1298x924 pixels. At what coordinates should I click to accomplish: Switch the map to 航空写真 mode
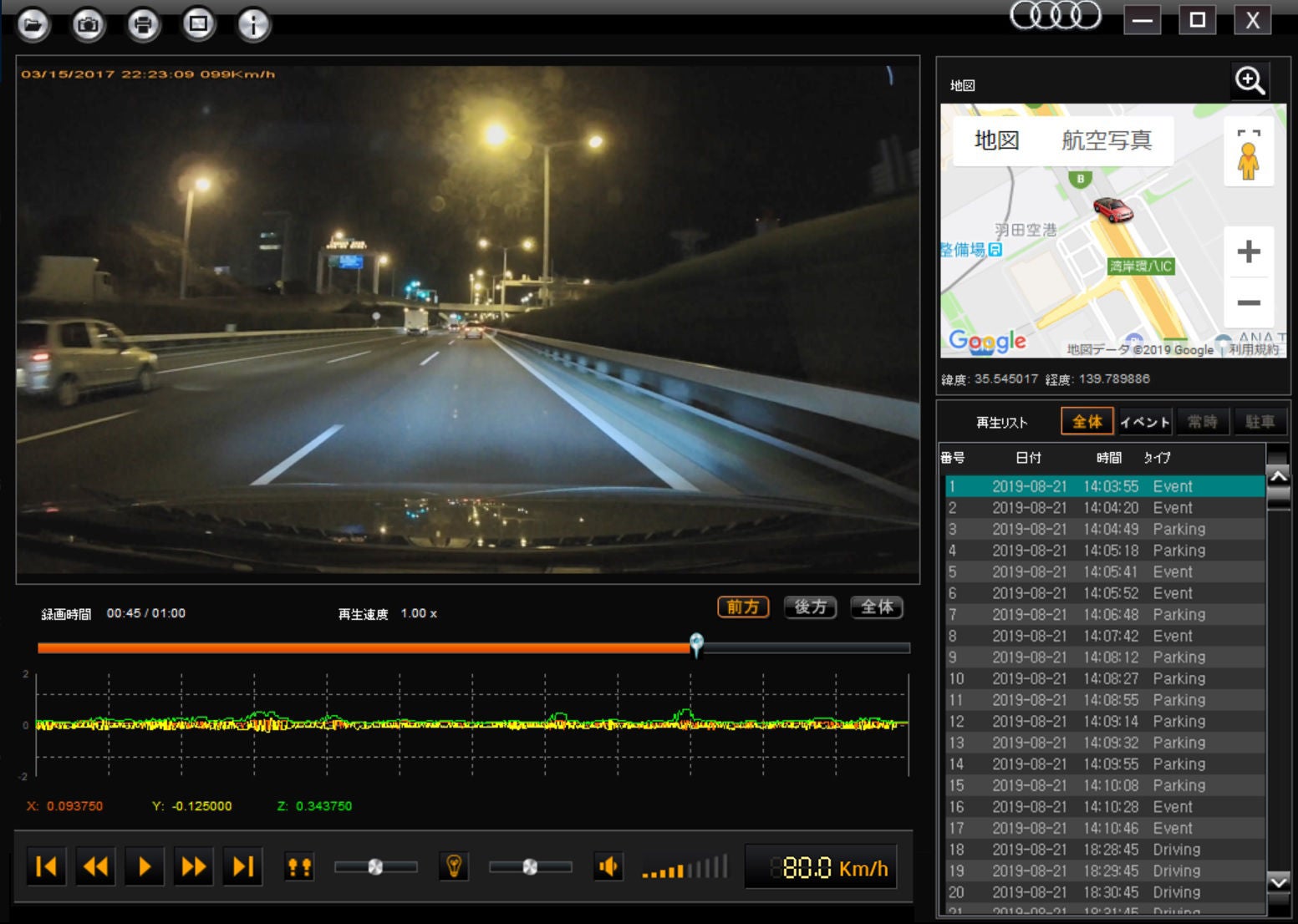click(x=1107, y=140)
